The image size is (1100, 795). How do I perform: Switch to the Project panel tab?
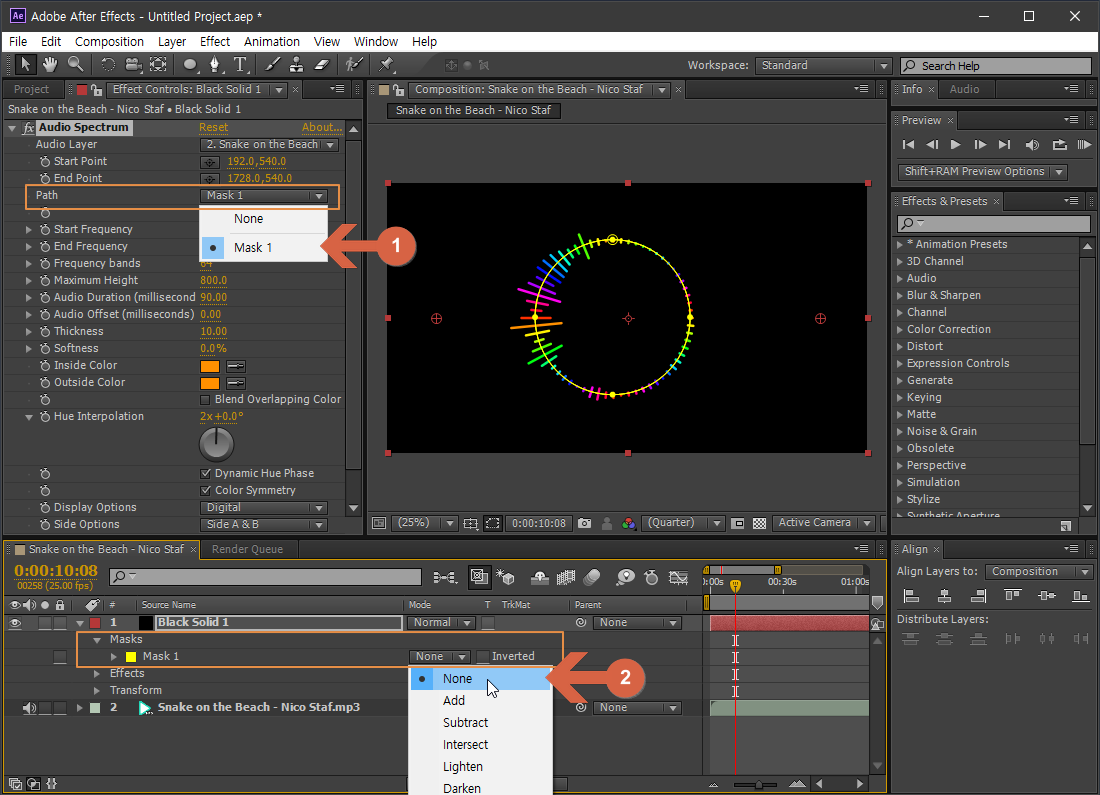(x=32, y=89)
